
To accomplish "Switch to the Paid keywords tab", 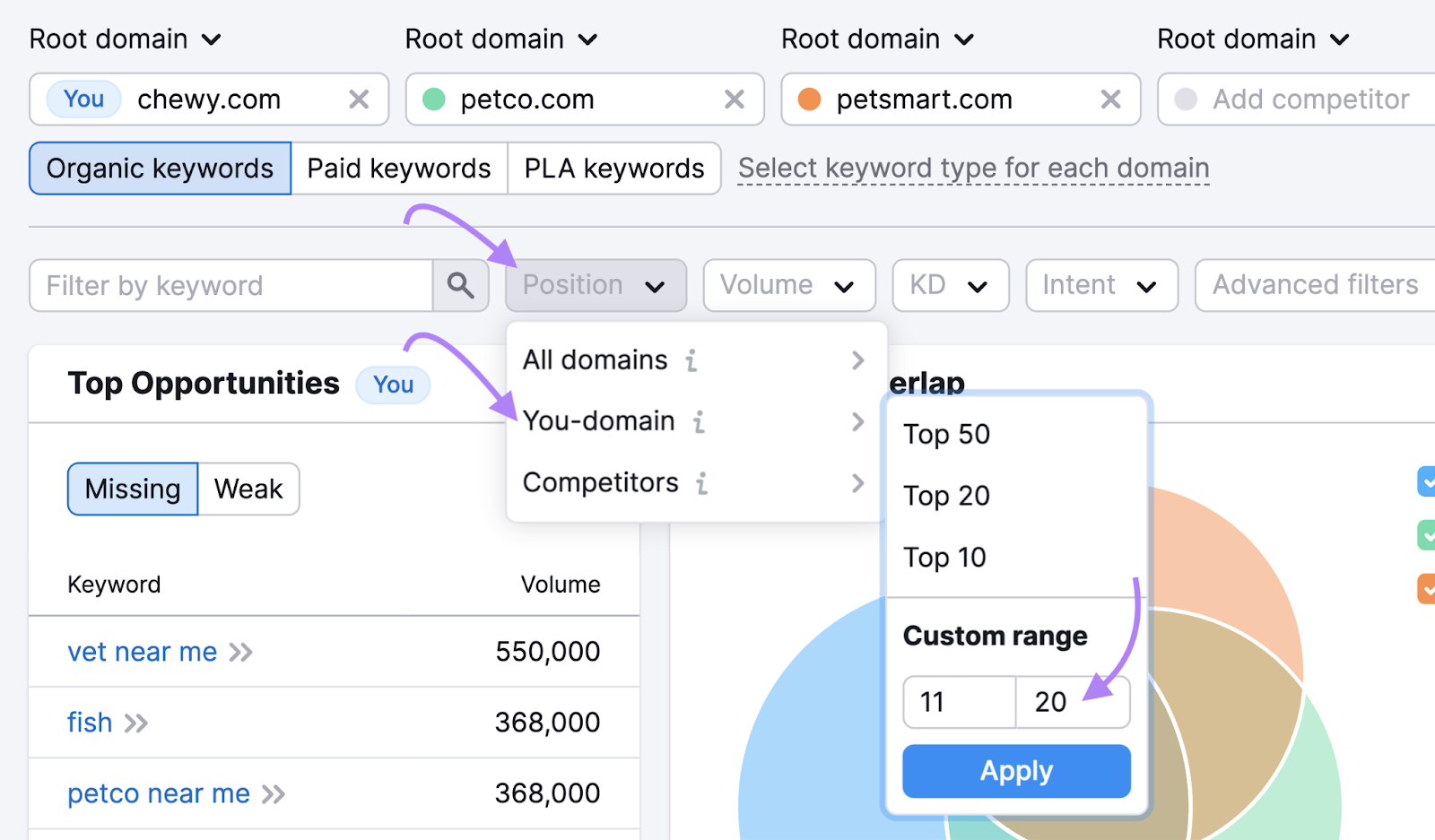I will [x=398, y=168].
